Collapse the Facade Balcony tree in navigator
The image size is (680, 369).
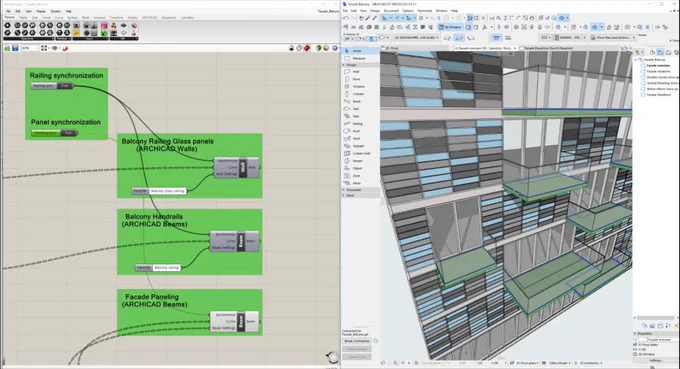click(637, 59)
